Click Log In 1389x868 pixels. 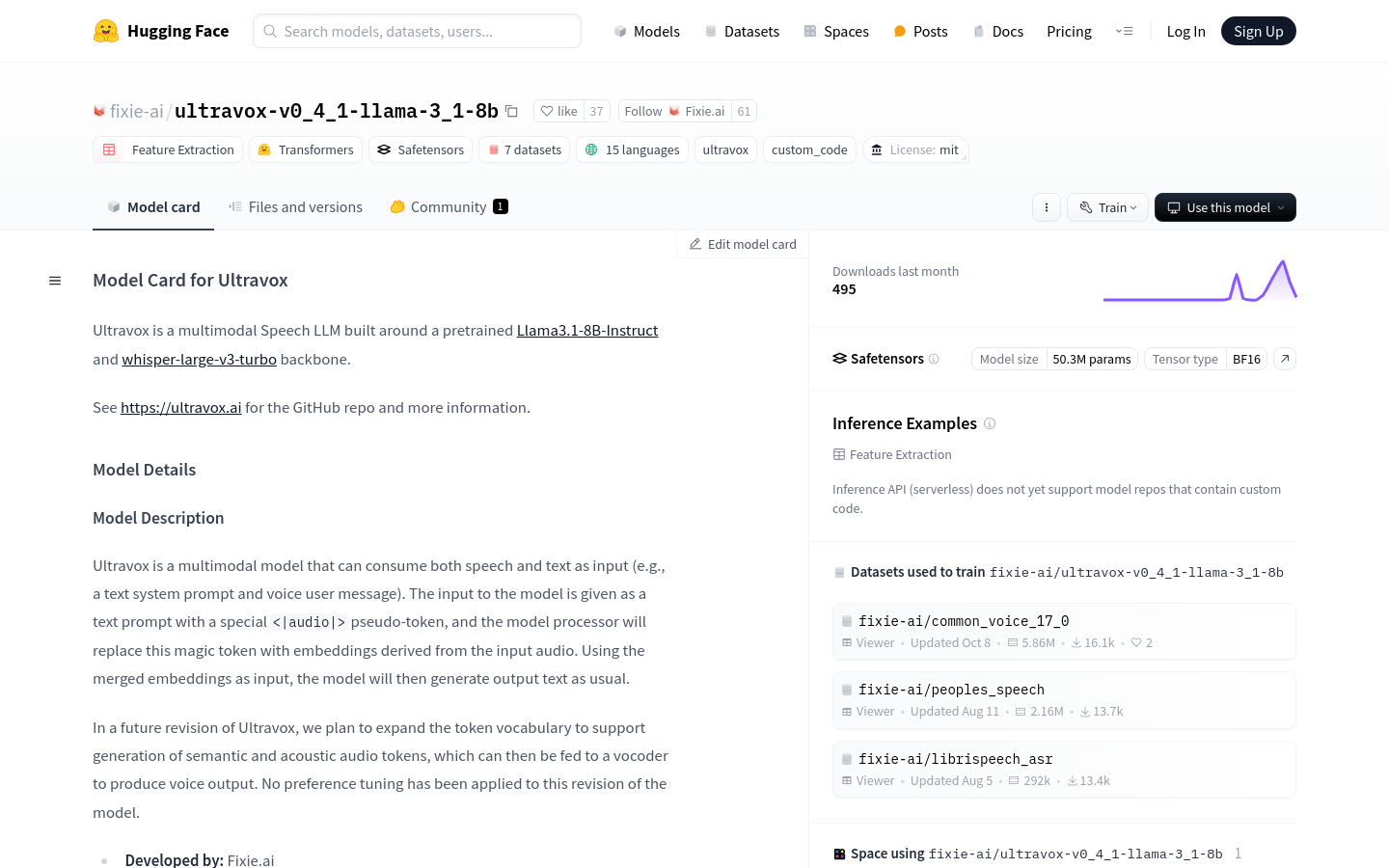click(x=1185, y=31)
